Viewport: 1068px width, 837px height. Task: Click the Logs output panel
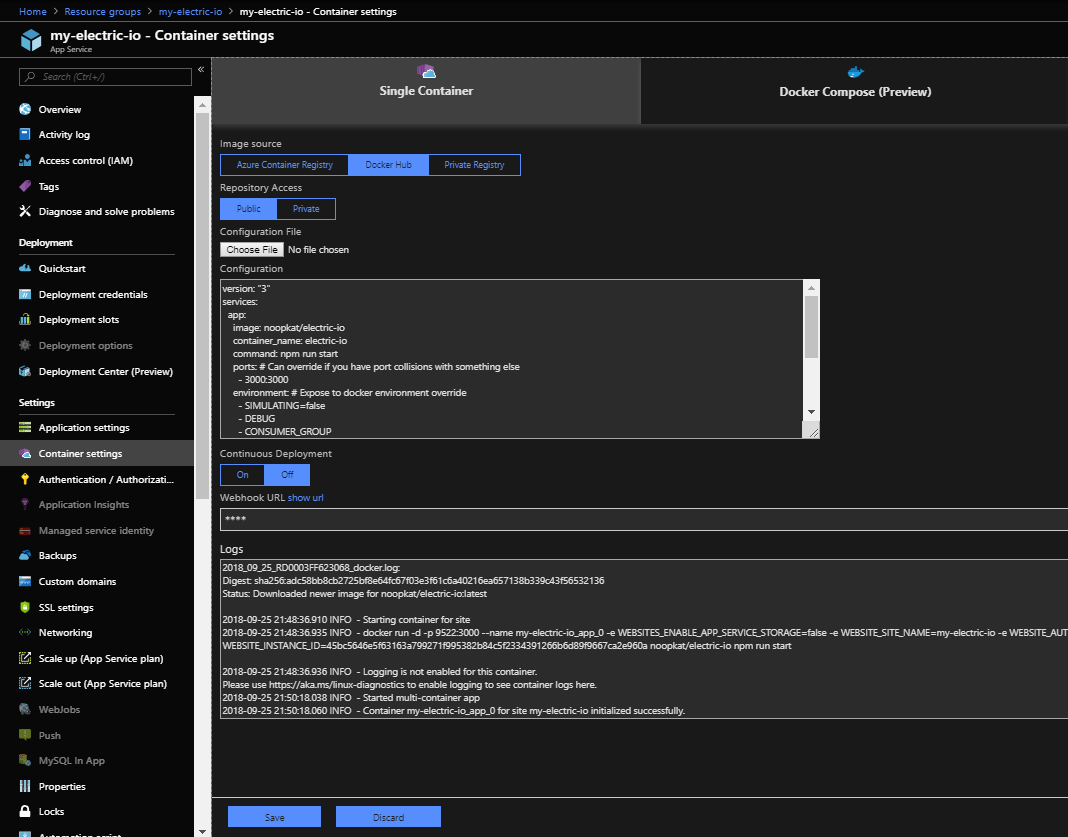point(644,639)
